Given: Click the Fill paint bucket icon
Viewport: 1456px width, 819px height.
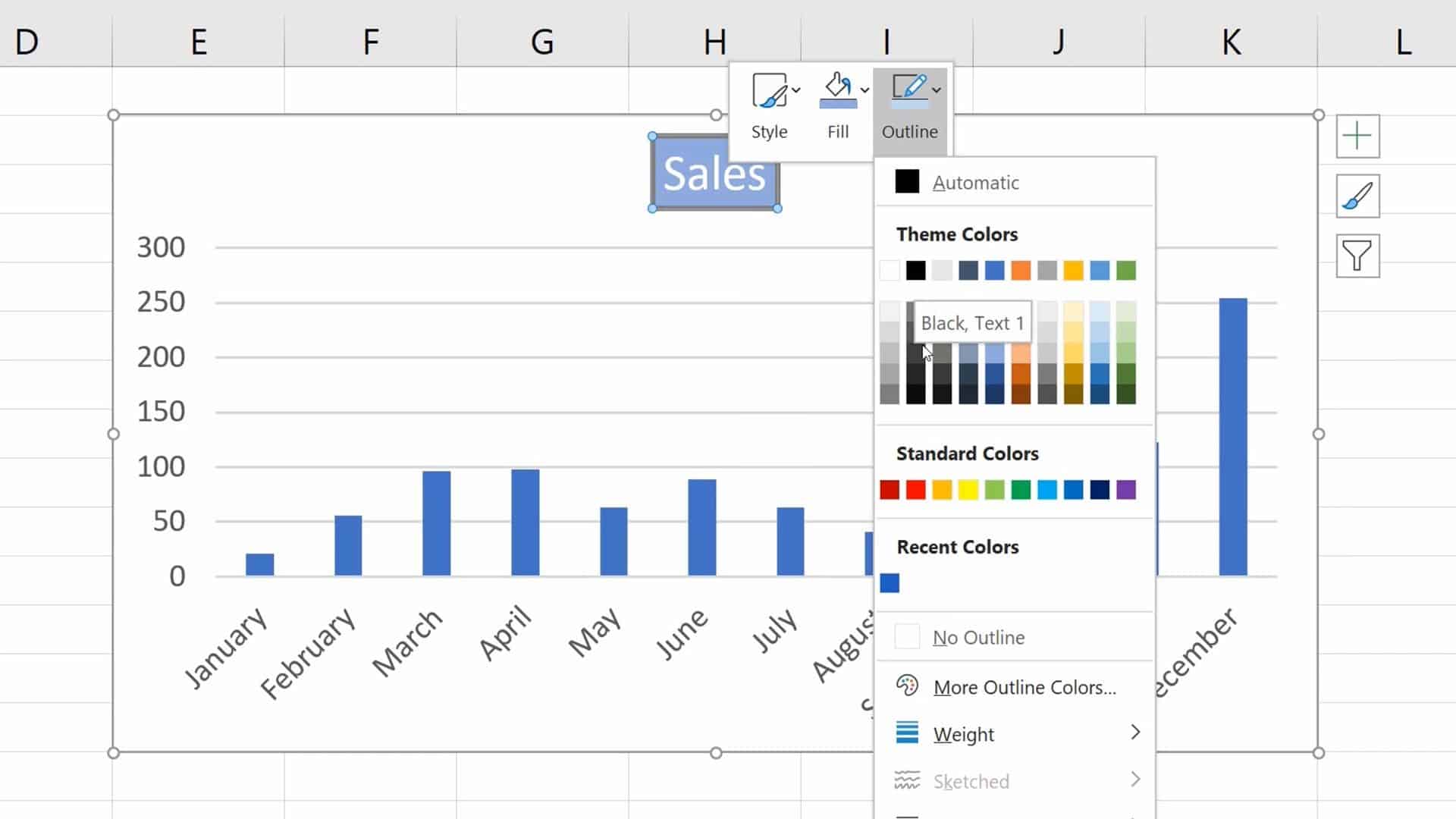Looking at the screenshot, I should tap(838, 91).
